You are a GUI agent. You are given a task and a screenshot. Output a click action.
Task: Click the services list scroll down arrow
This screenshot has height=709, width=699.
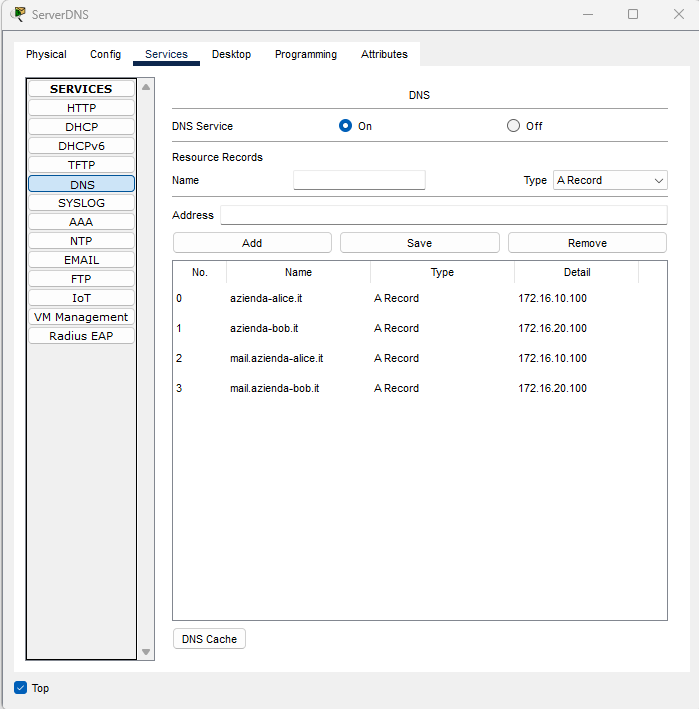coord(146,652)
